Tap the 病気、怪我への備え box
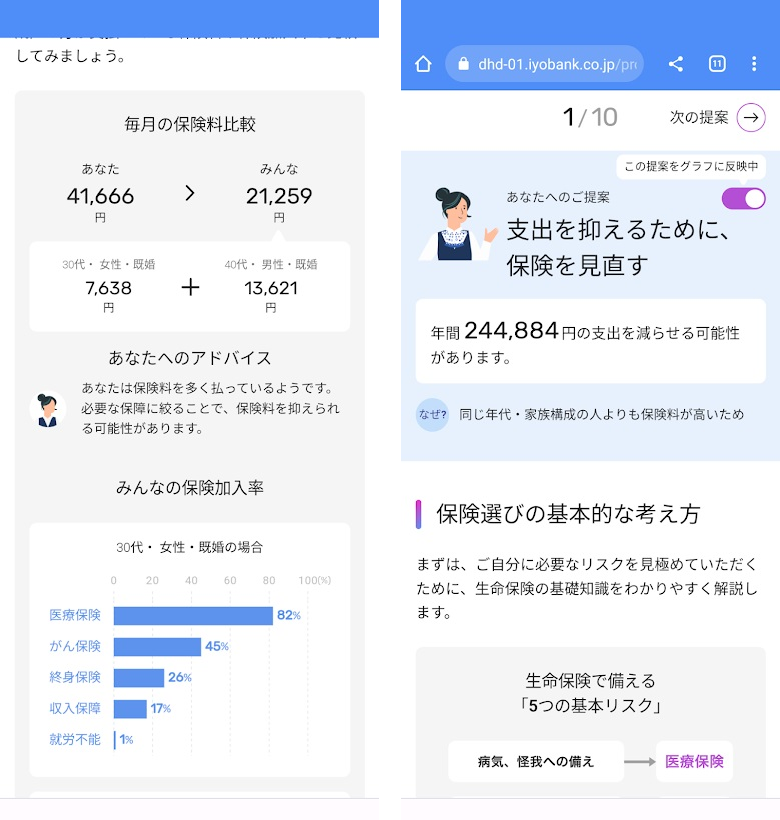 coord(536,761)
